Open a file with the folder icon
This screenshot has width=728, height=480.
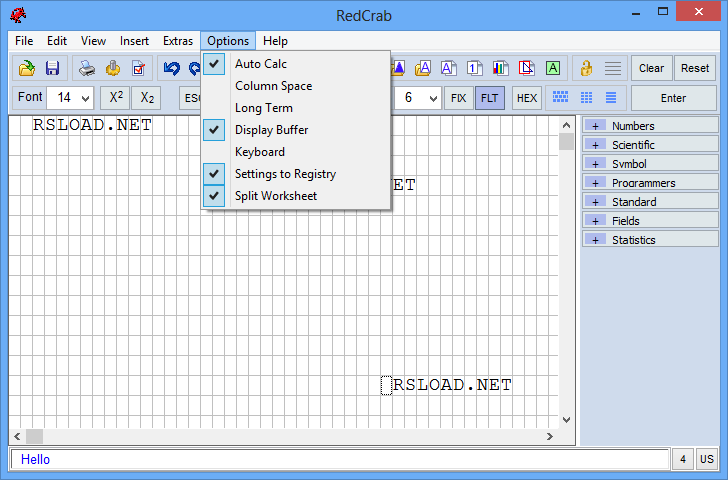point(26,68)
